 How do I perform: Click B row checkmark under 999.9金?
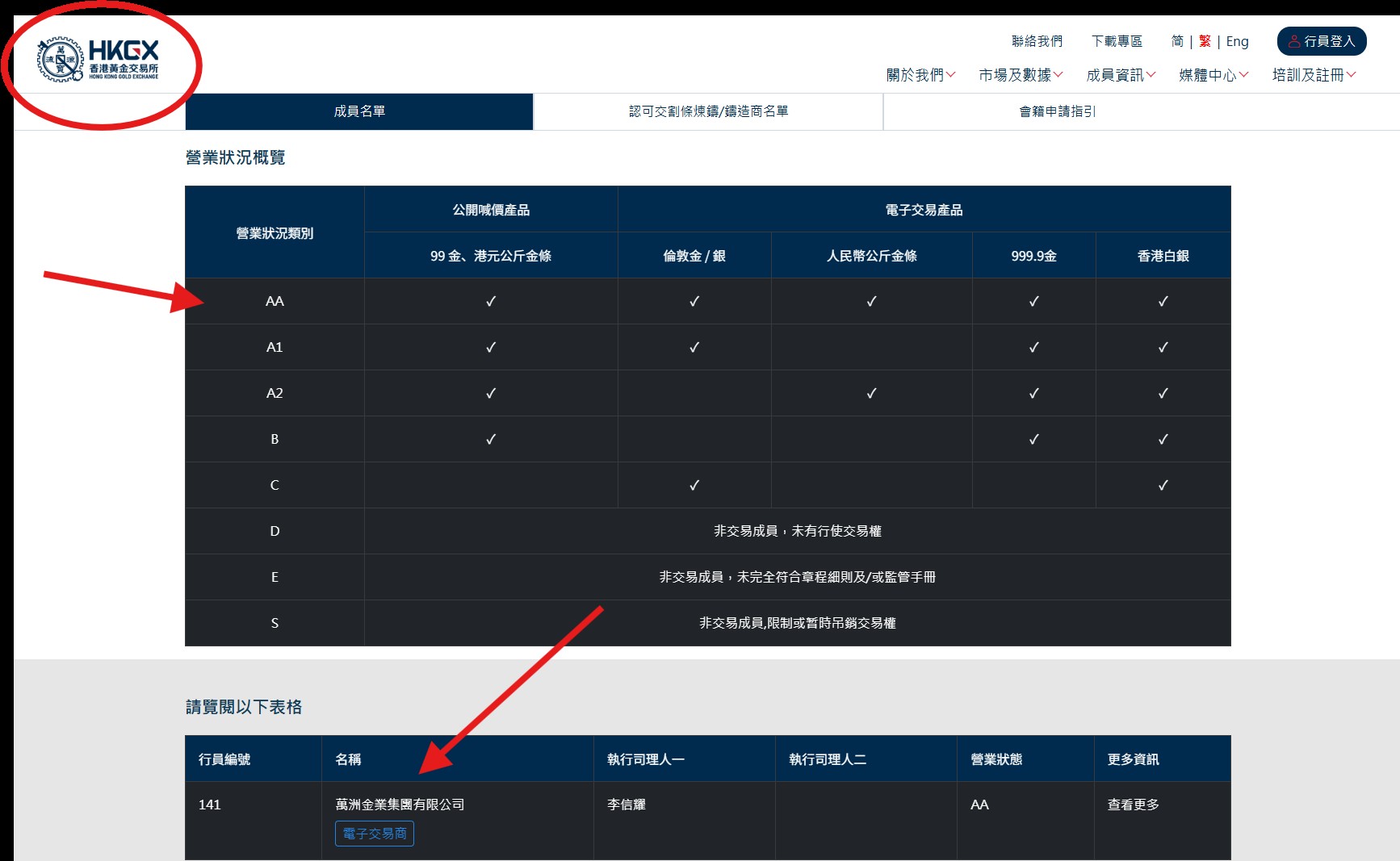click(x=1034, y=439)
